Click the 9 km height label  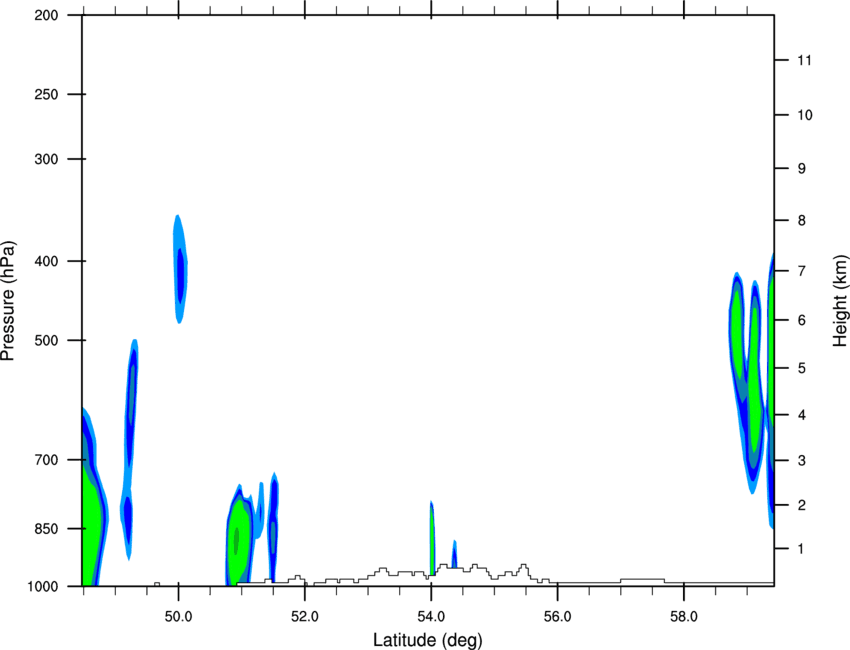coord(802,169)
